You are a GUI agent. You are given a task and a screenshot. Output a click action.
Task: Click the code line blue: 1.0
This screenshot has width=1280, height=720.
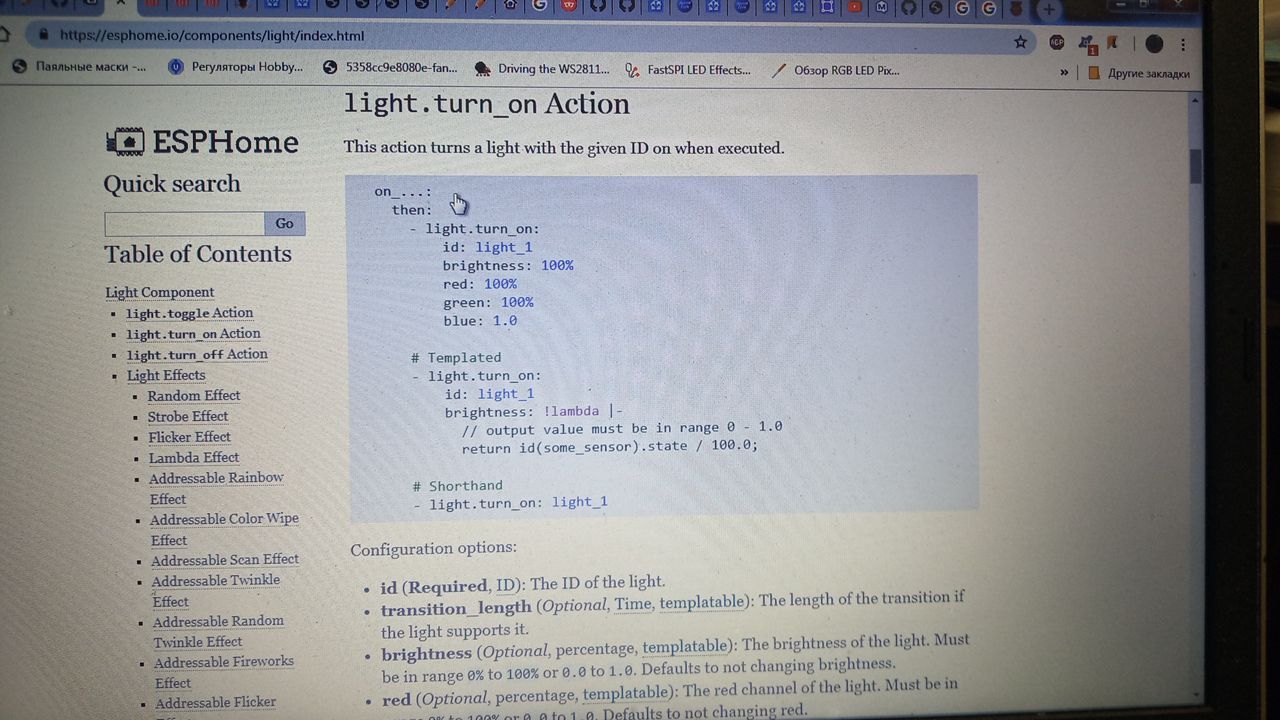pos(481,321)
